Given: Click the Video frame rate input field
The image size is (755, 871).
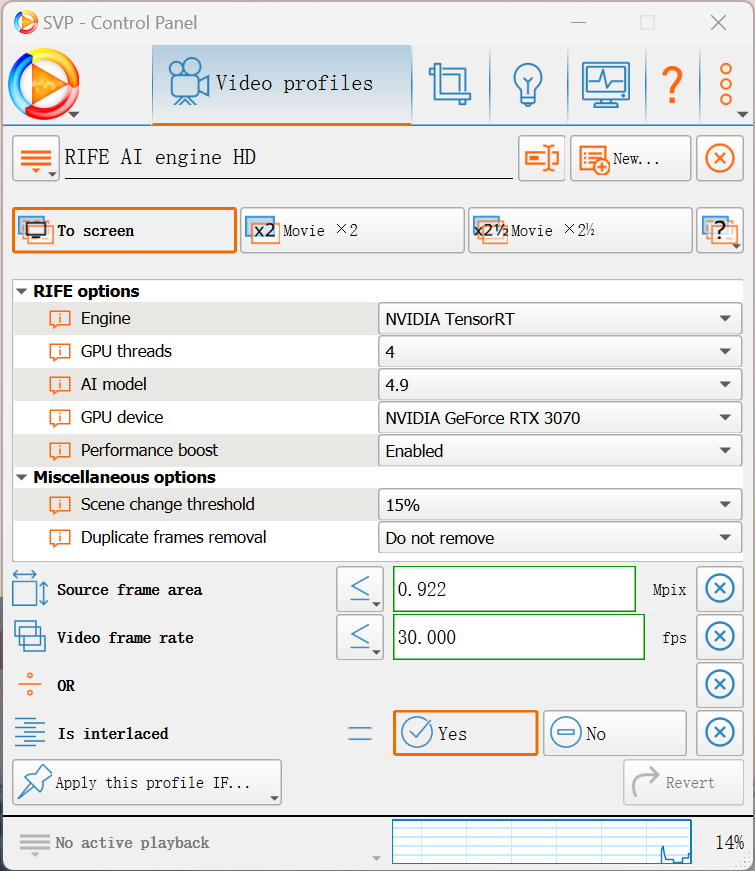Looking at the screenshot, I should pyautogui.click(x=518, y=637).
